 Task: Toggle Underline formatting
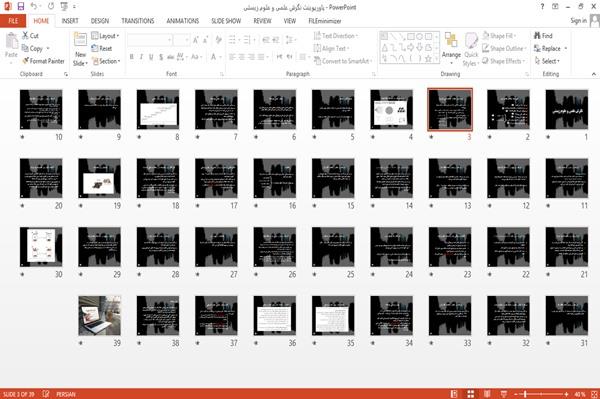(151, 57)
